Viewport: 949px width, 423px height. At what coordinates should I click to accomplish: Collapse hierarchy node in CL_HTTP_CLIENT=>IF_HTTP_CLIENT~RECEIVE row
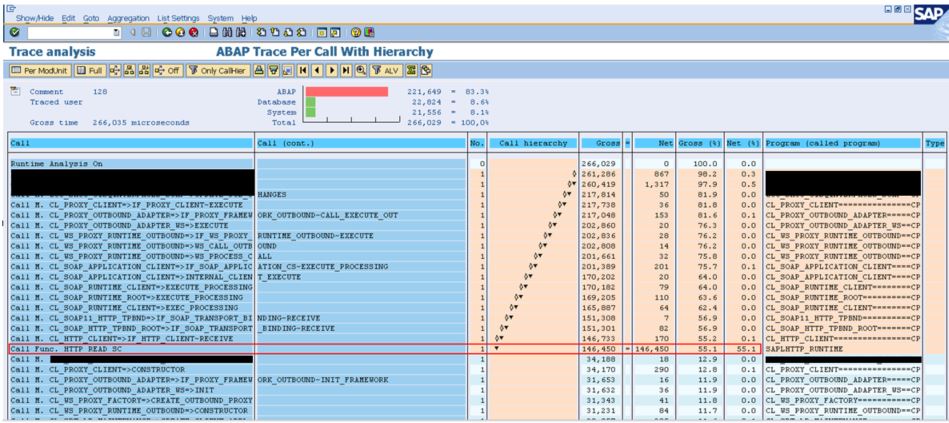point(499,338)
